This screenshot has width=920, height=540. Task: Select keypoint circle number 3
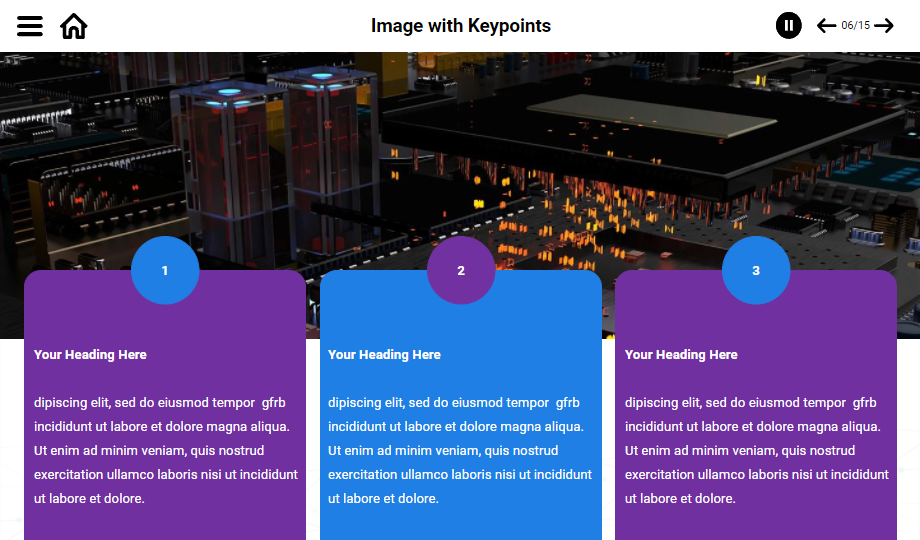756,270
